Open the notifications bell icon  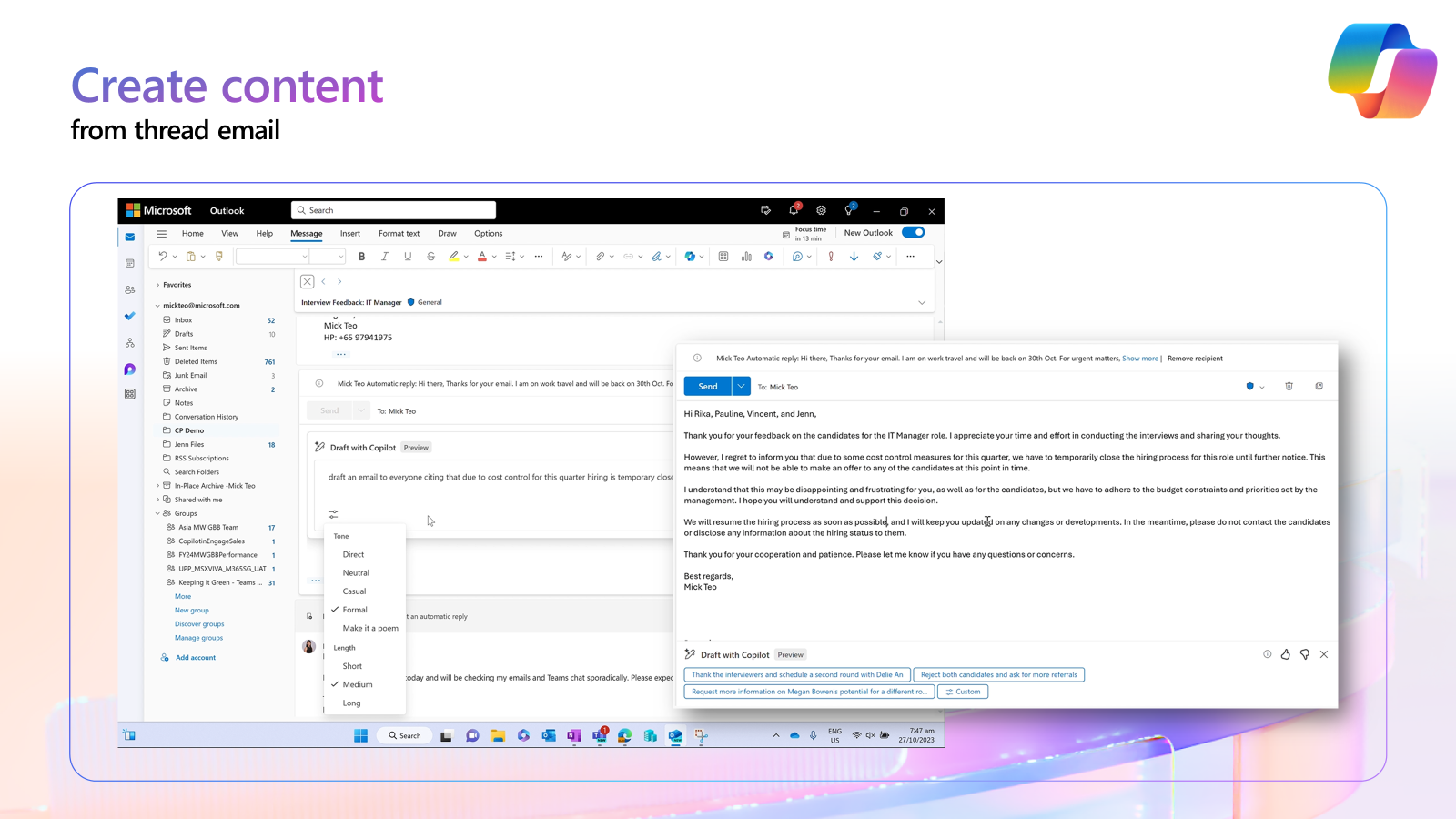pyautogui.click(x=794, y=210)
